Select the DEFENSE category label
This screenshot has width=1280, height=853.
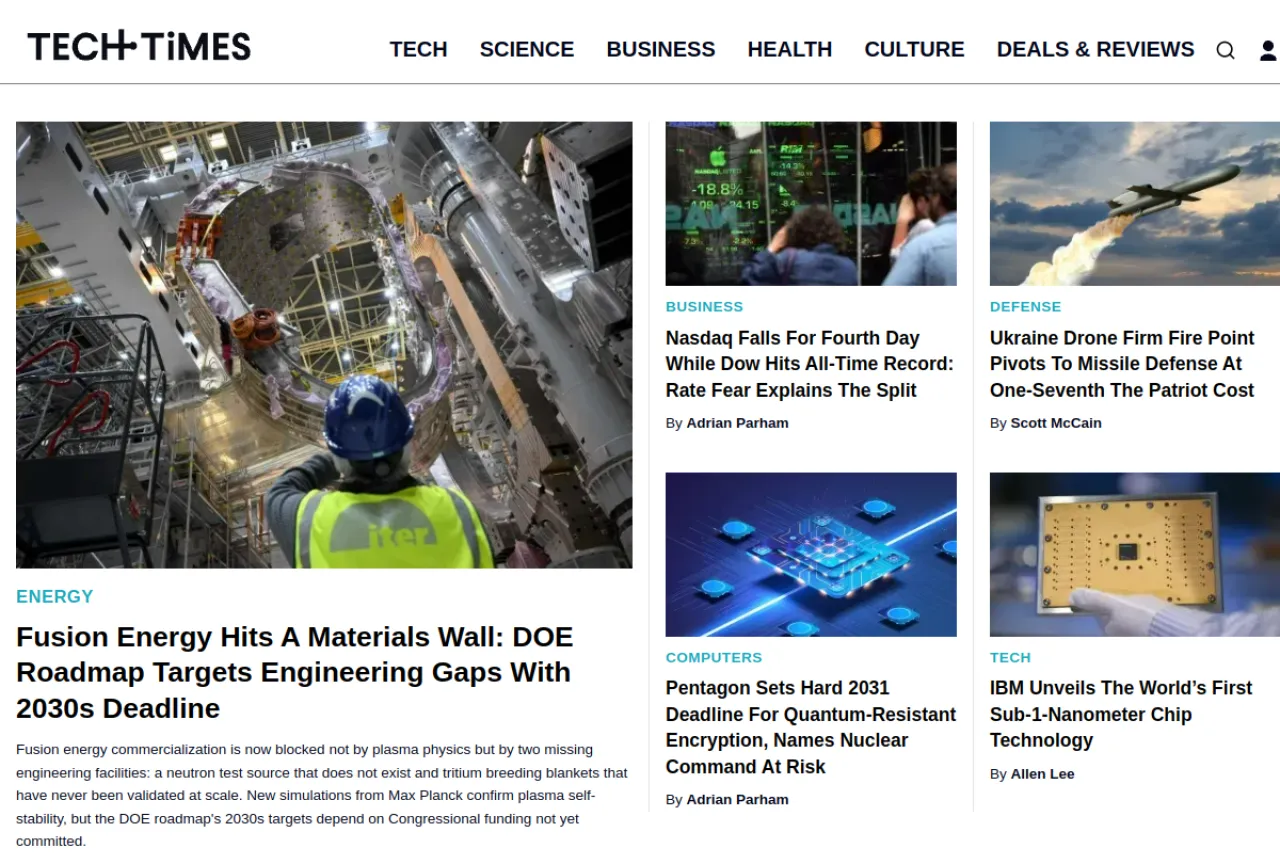tap(1026, 307)
